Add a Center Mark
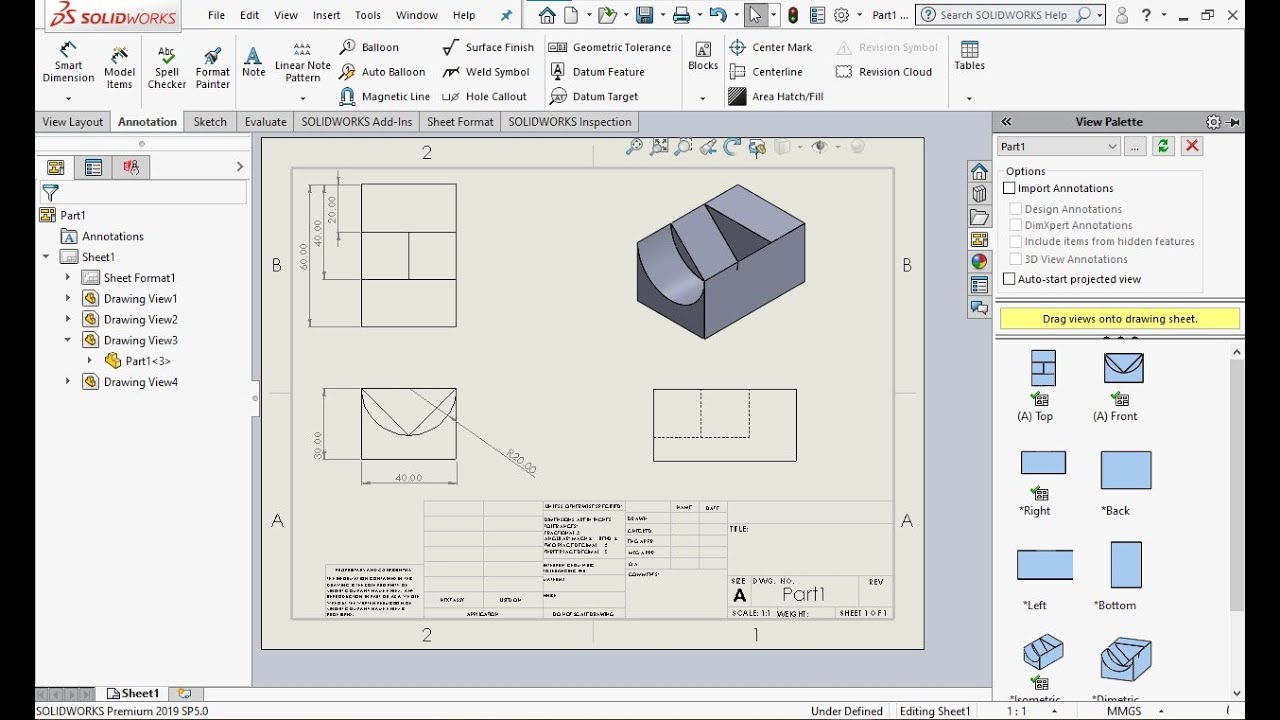This screenshot has height=720, width=1280. 770,47
